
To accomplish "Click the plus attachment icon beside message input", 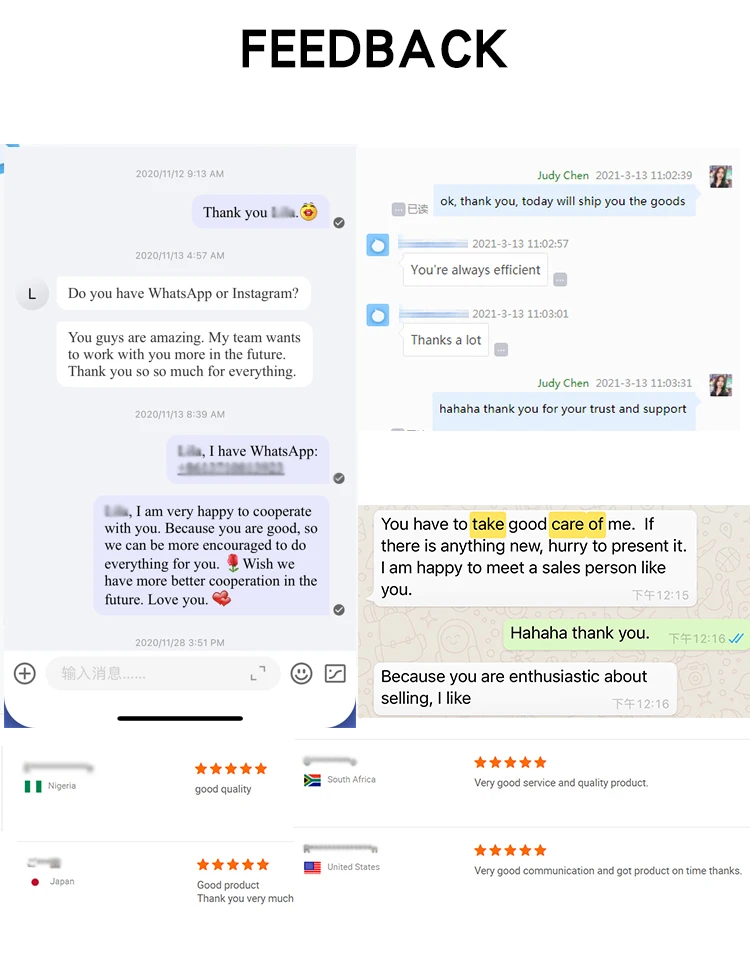I will point(25,673).
